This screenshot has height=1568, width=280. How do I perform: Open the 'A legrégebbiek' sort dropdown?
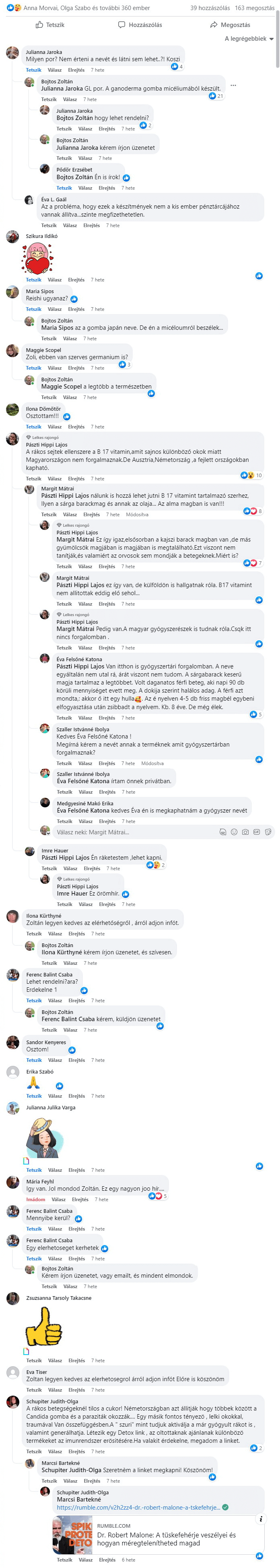[249, 39]
